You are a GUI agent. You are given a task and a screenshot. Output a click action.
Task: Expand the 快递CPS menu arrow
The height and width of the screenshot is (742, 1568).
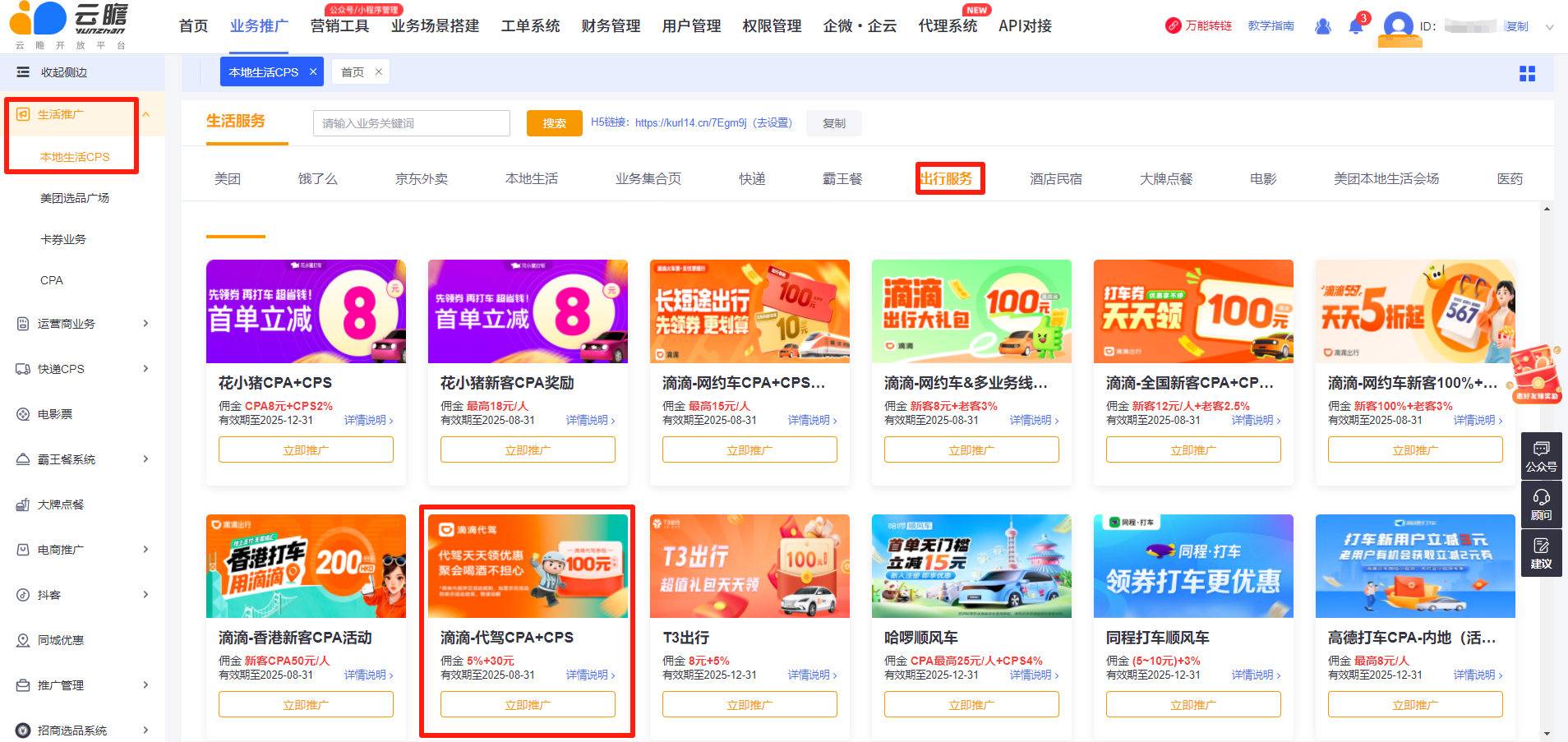(145, 369)
